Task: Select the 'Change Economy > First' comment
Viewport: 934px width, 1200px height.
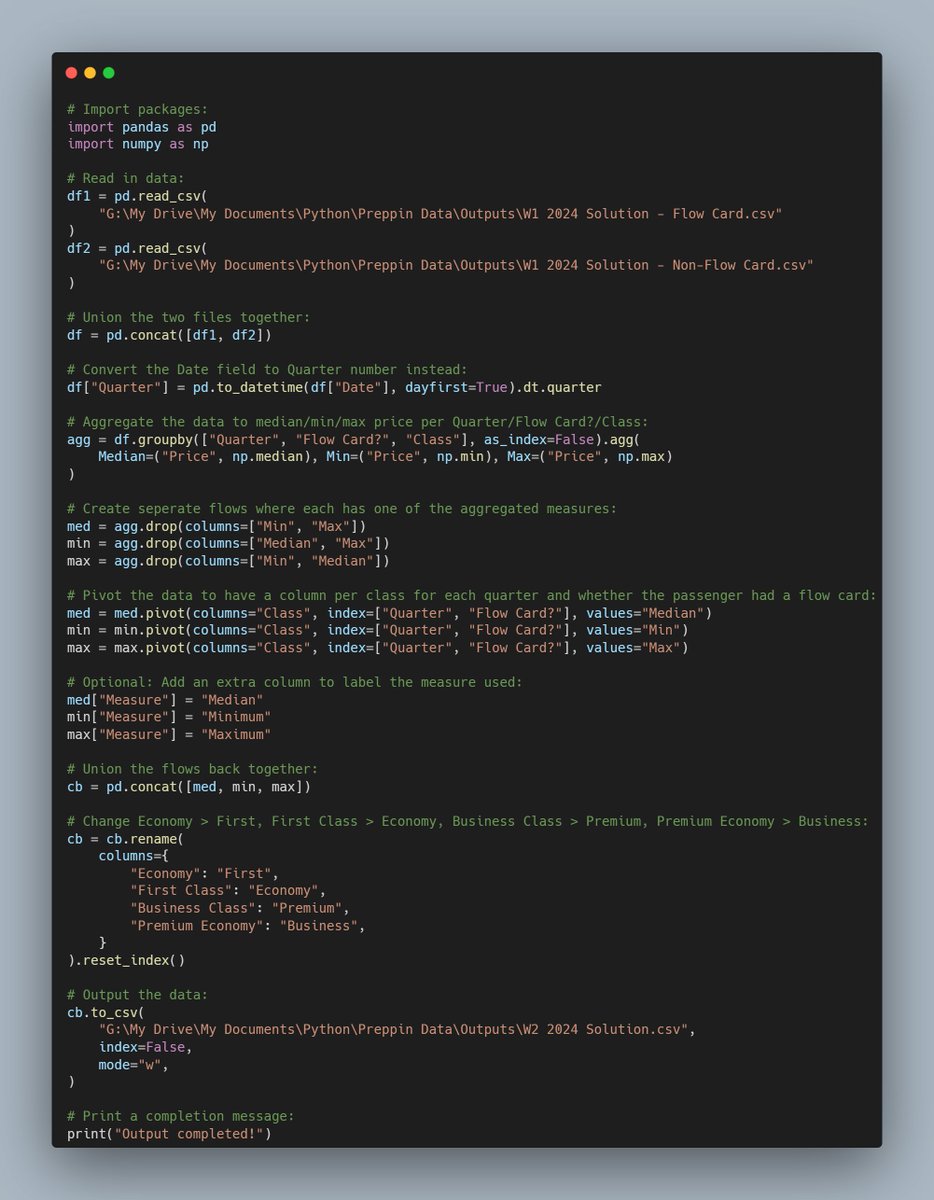Action: point(468,821)
